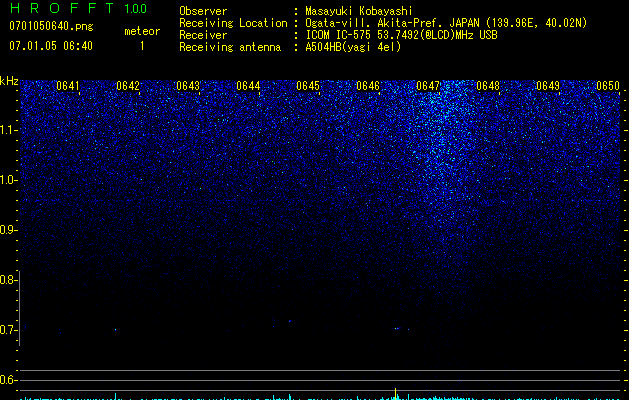629x400 pixels.
Task: Click the 0.6 kHz axis label
Action: click(7, 380)
